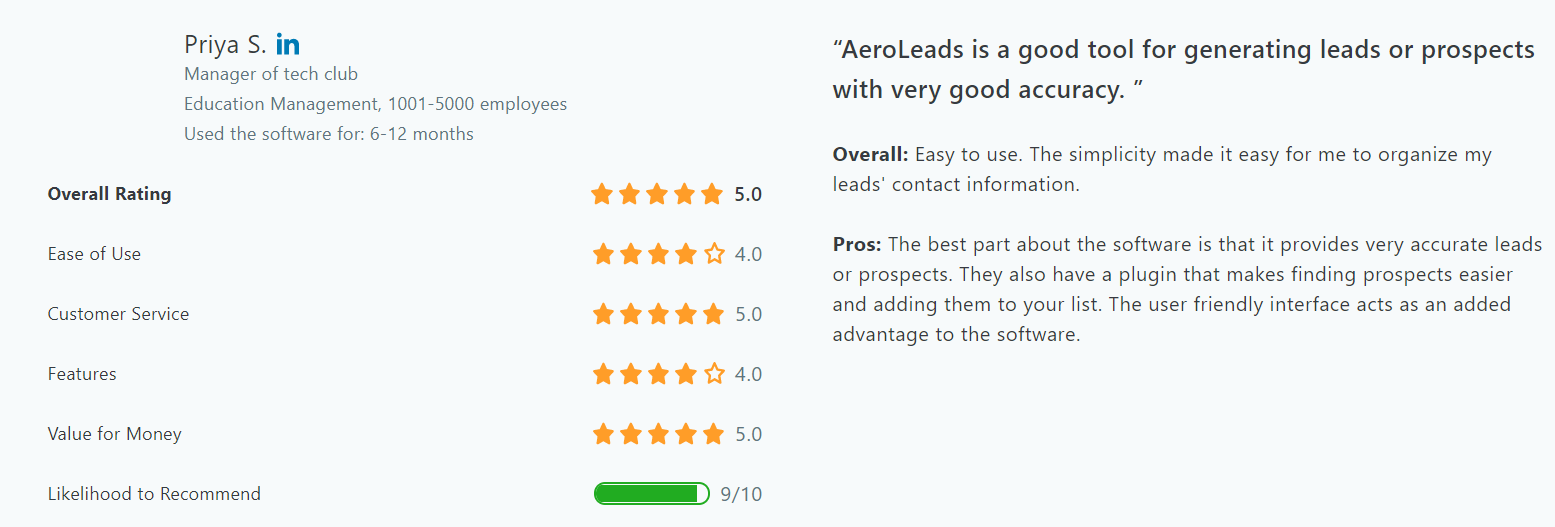Click the third Customer Service star
The image size is (1555, 527).
click(x=658, y=314)
